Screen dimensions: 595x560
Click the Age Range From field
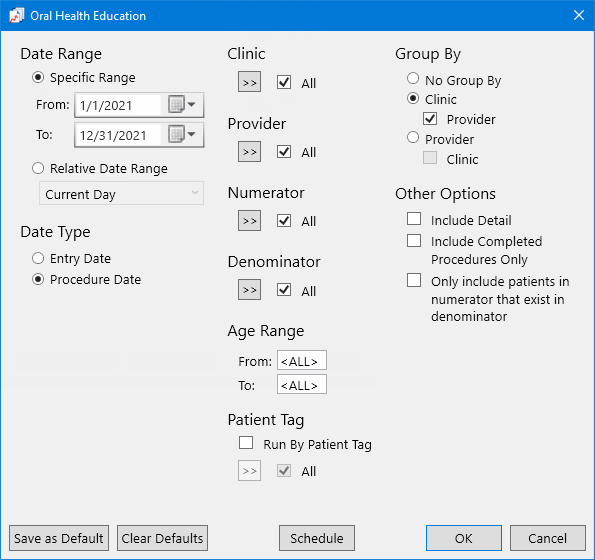click(302, 360)
